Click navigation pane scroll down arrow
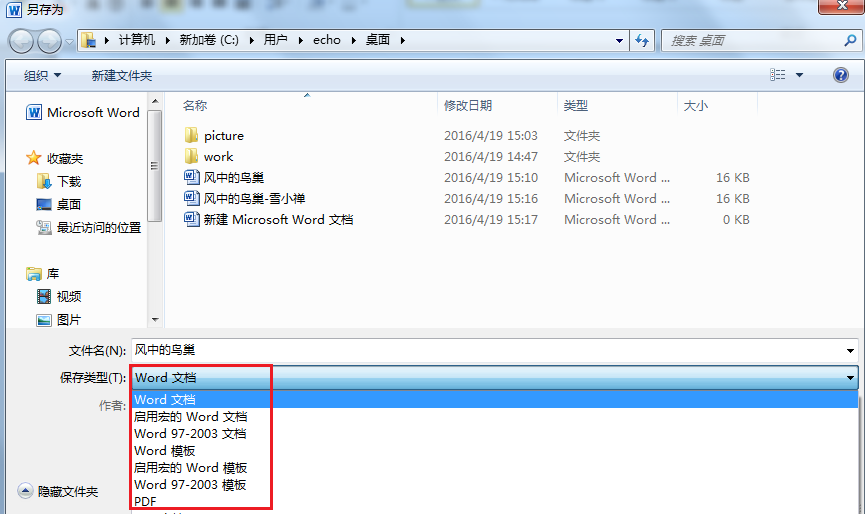This screenshot has width=865, height=514. (x=155, y=320)
